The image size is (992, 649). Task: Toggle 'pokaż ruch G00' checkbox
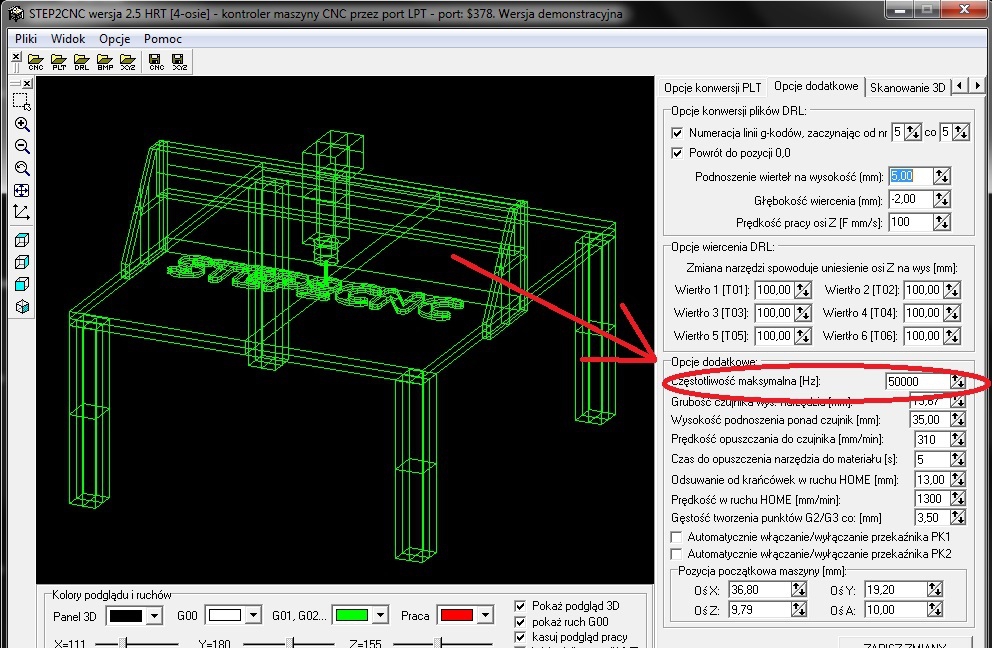point(520,622)
